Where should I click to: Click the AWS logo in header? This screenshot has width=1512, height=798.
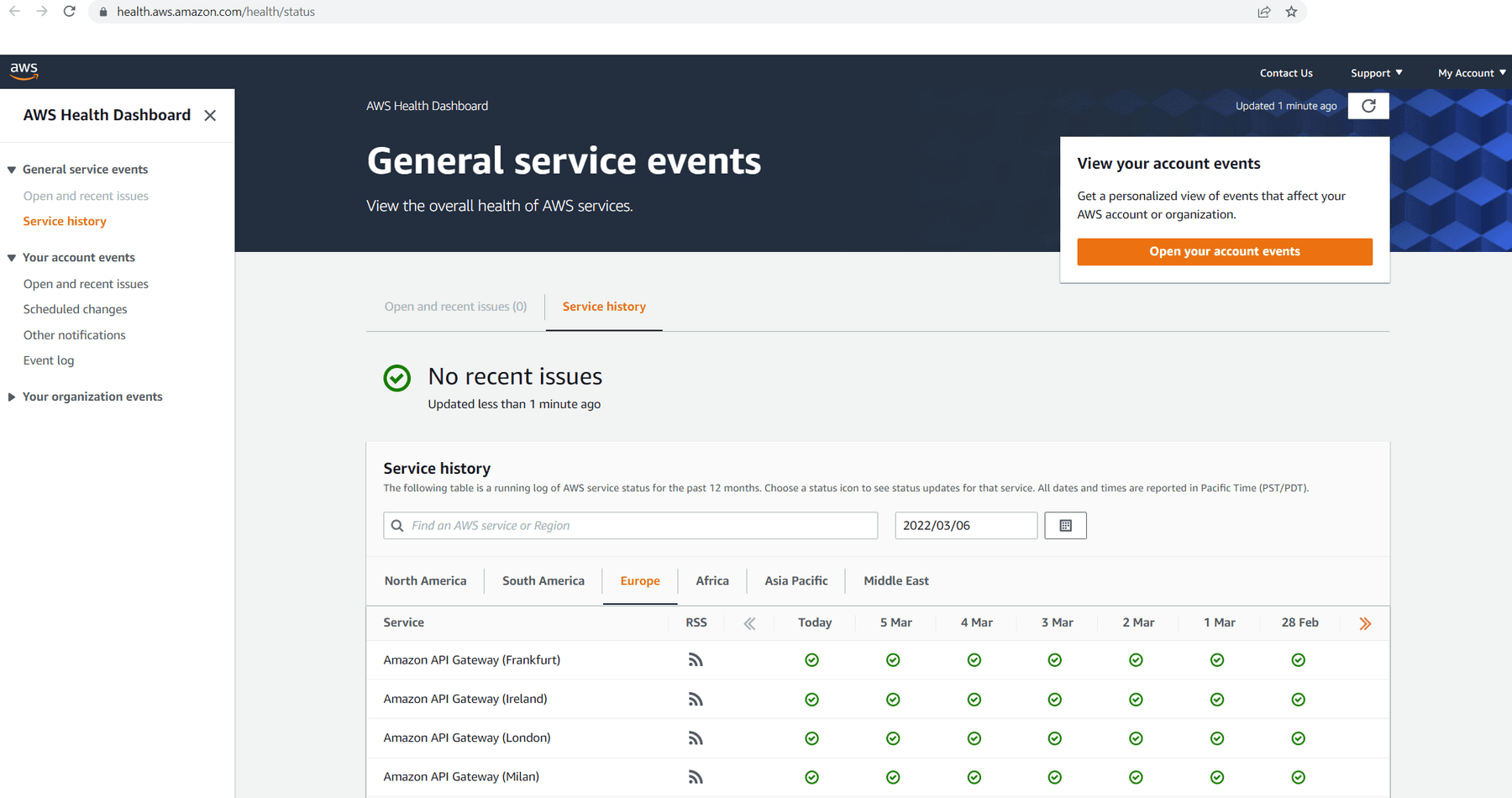[24, 71]
